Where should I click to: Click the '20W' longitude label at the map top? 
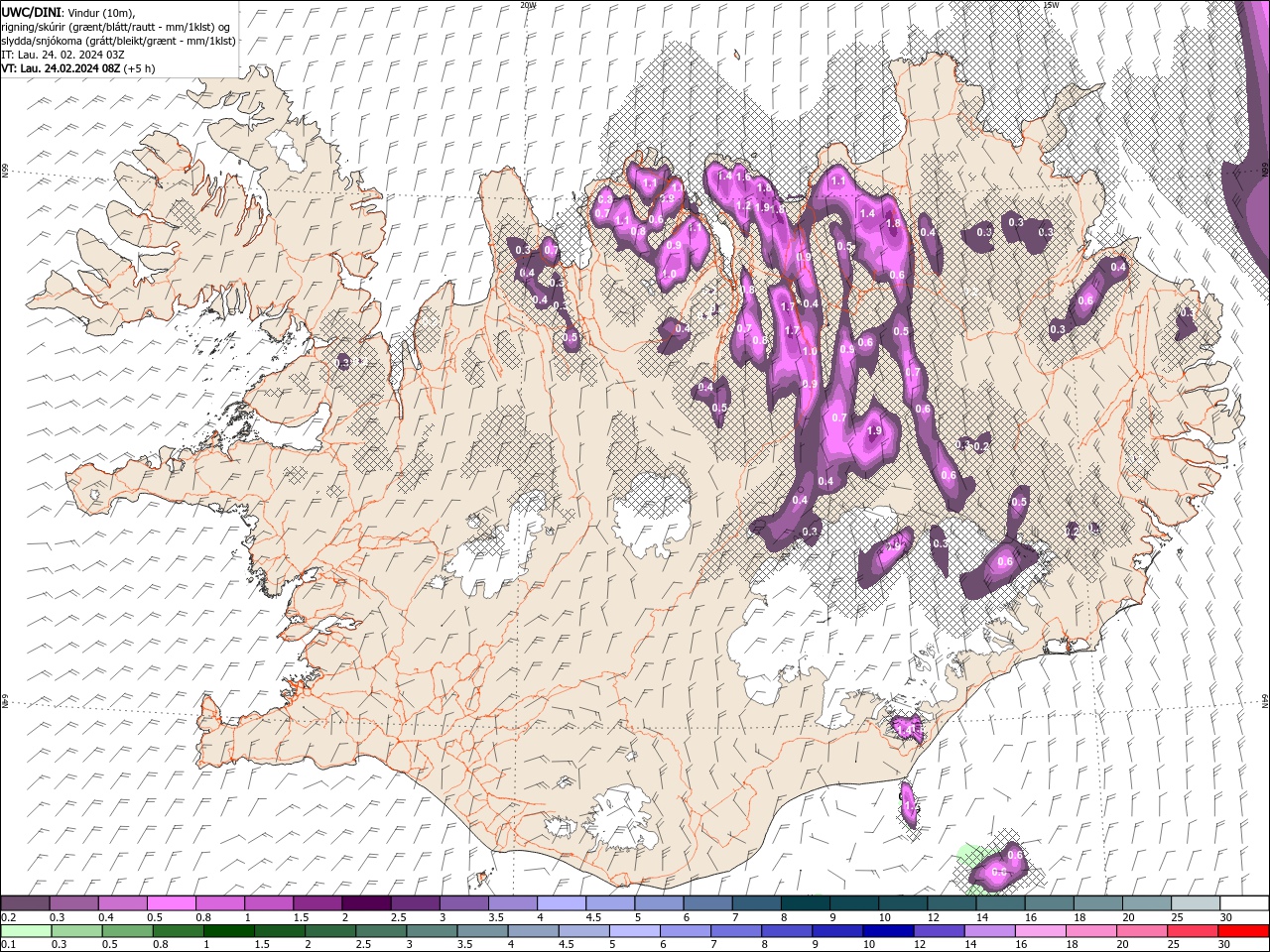click(529, 5)
